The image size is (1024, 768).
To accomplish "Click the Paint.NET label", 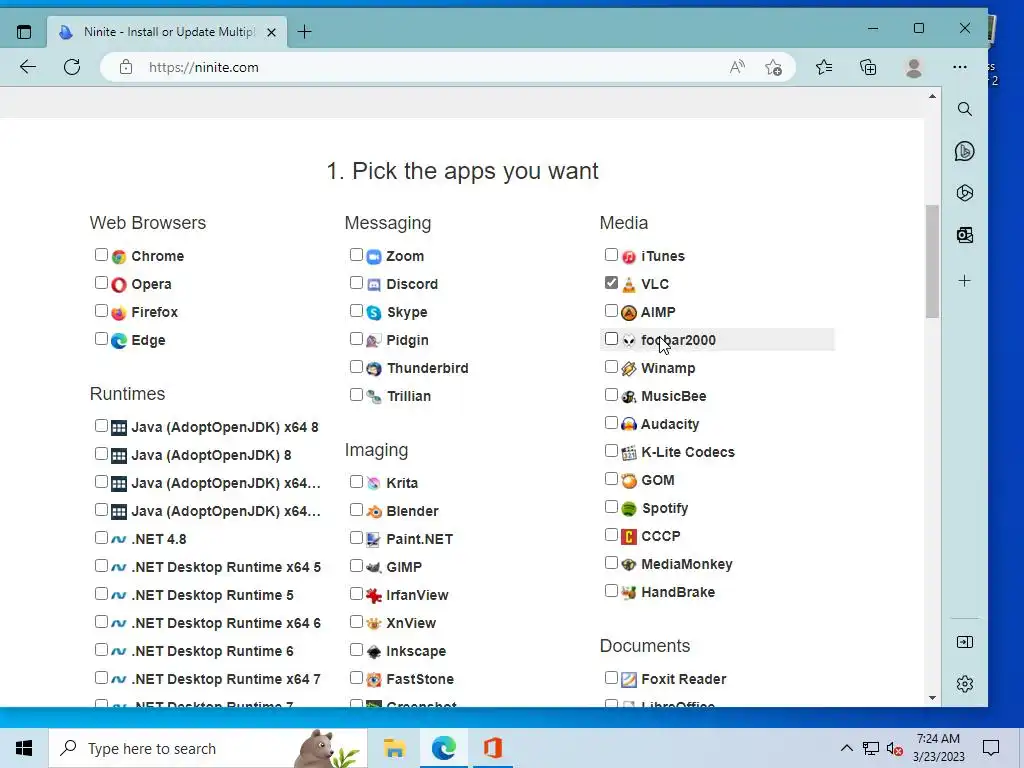I will (x=419, y=539).
